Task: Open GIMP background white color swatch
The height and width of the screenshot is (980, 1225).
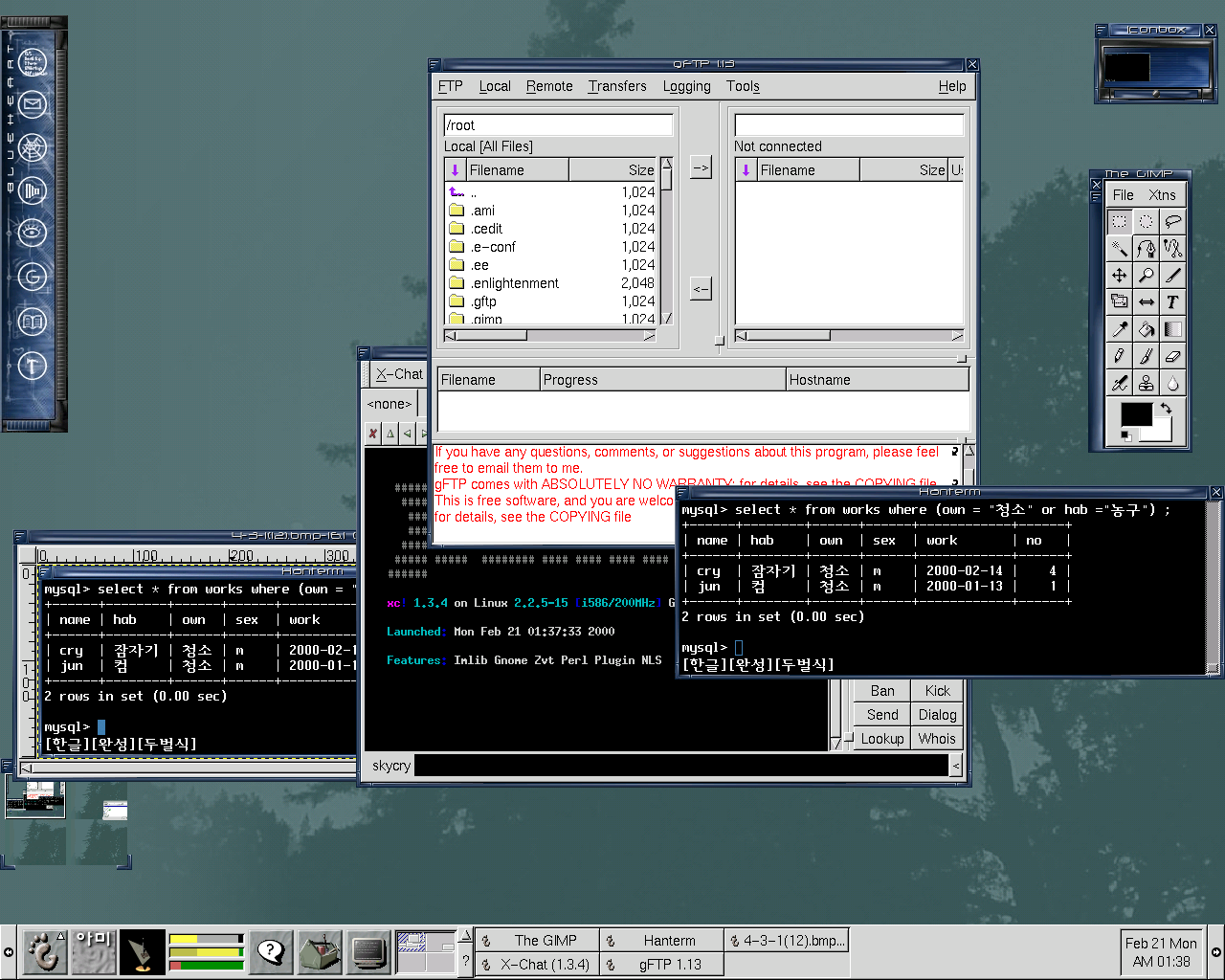Action: 1162,434
